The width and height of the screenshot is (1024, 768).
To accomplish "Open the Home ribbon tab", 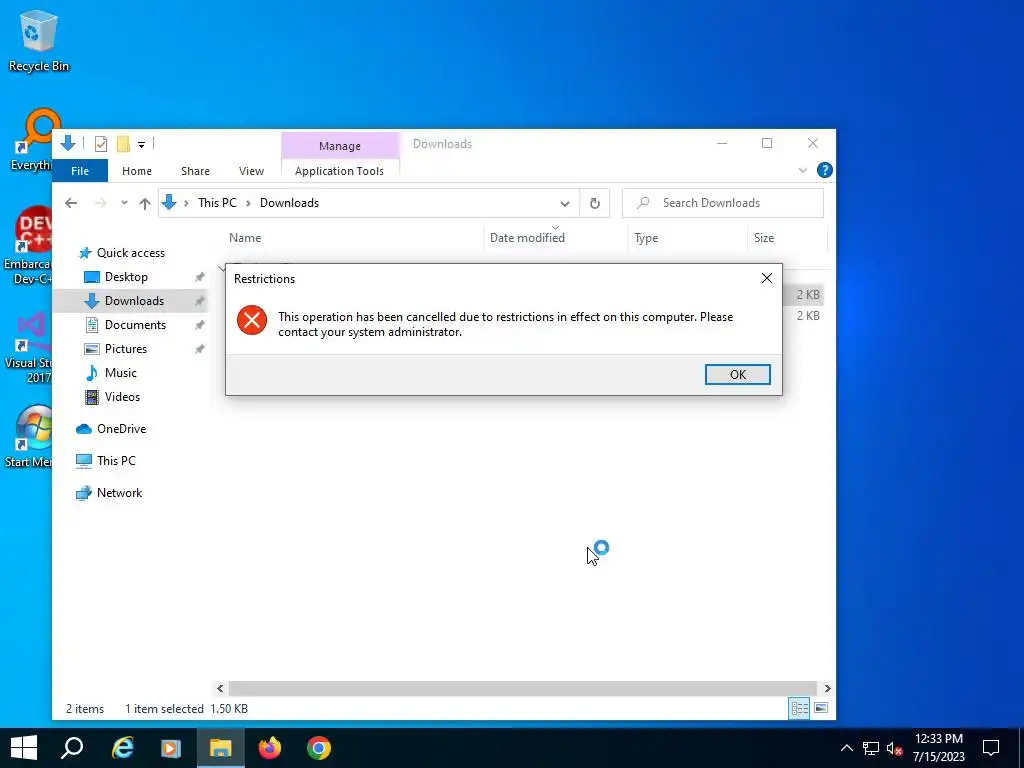I will (x=136, y=171).
